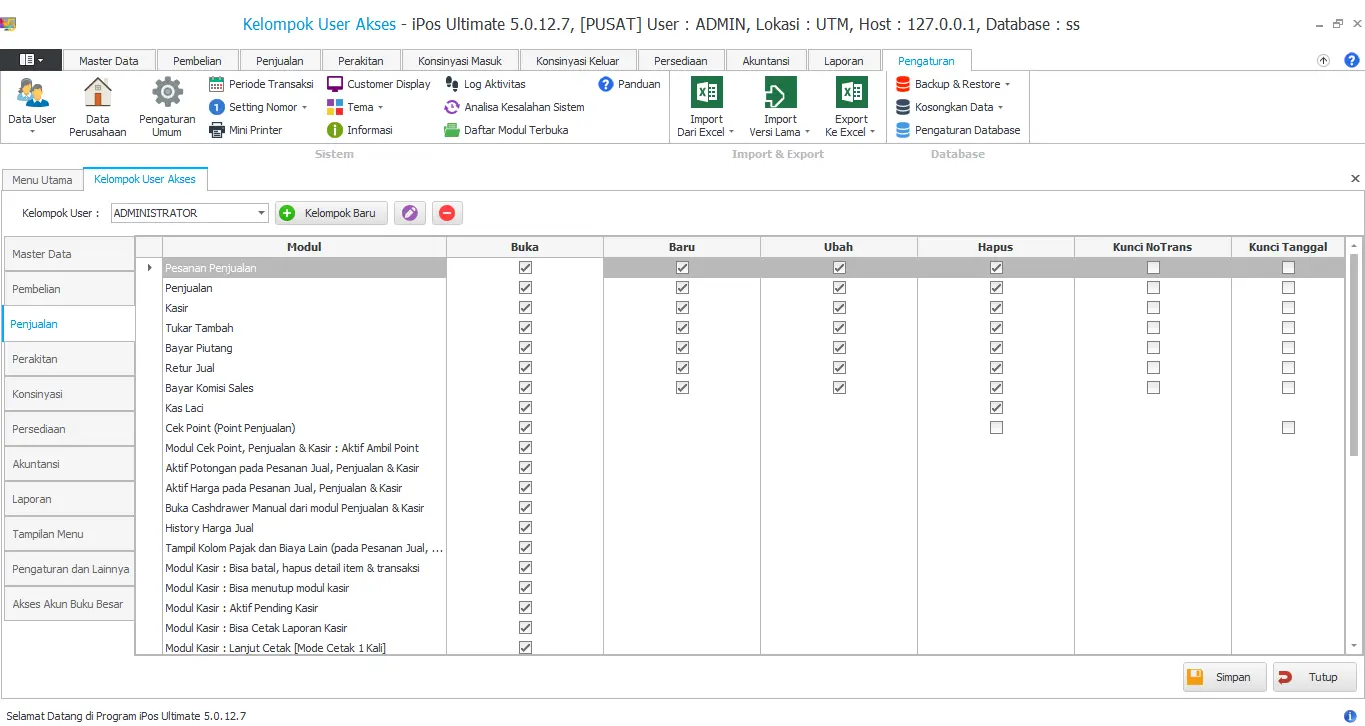
Task: Open Analisa Kesalahan Sistem
Action: (x=514, y=107)
